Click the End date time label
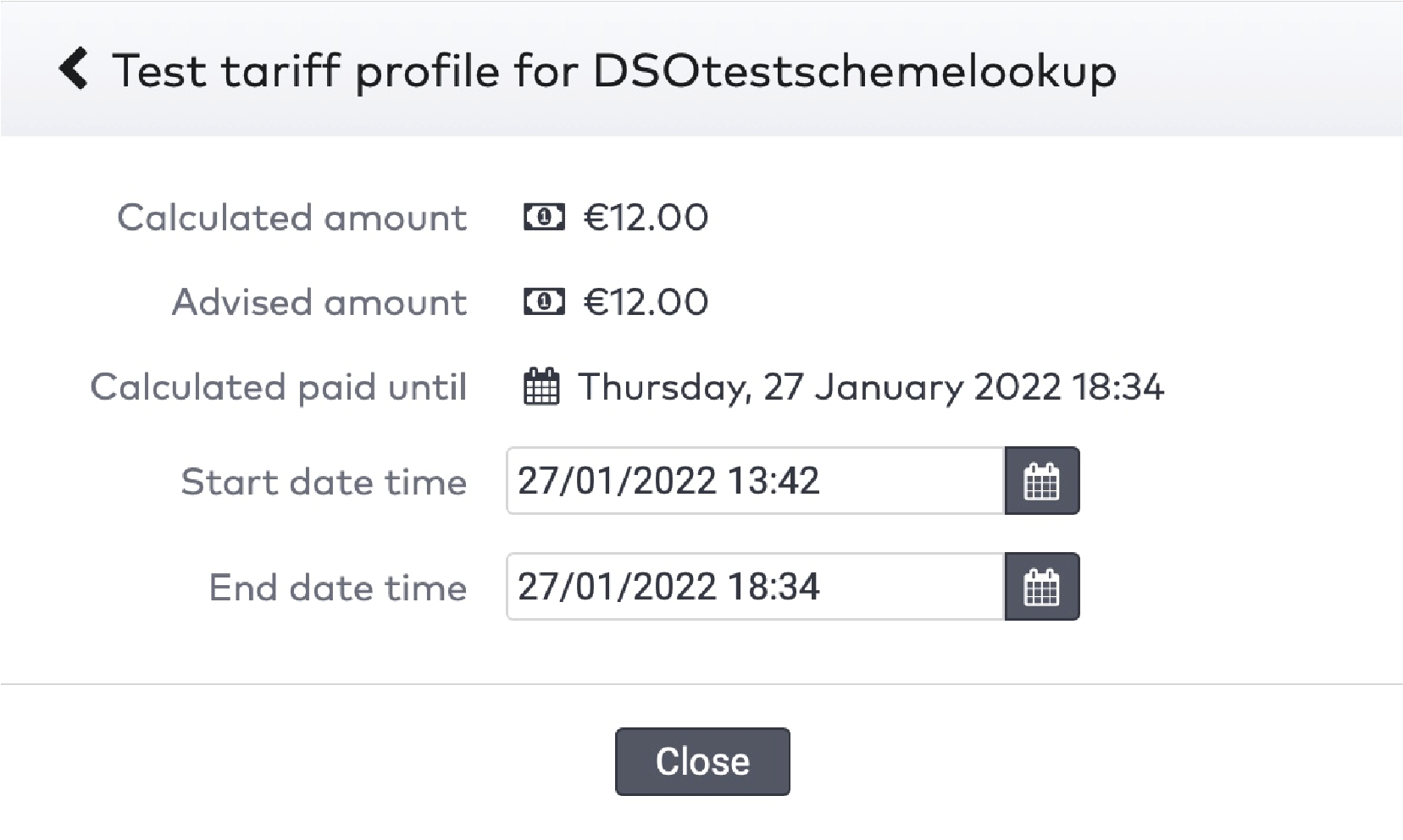Image resolution: width=1403 pixels, height=840 pixels. [x=337, y=588]
